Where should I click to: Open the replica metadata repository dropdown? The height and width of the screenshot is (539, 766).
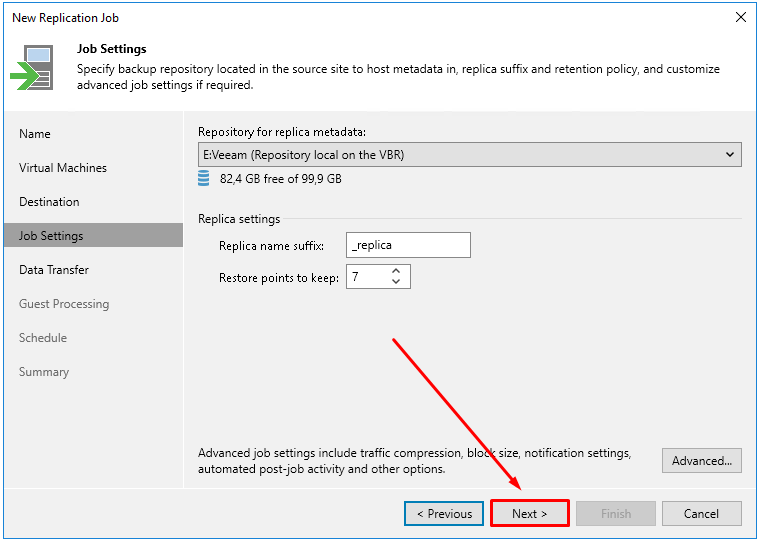point(469,155)
